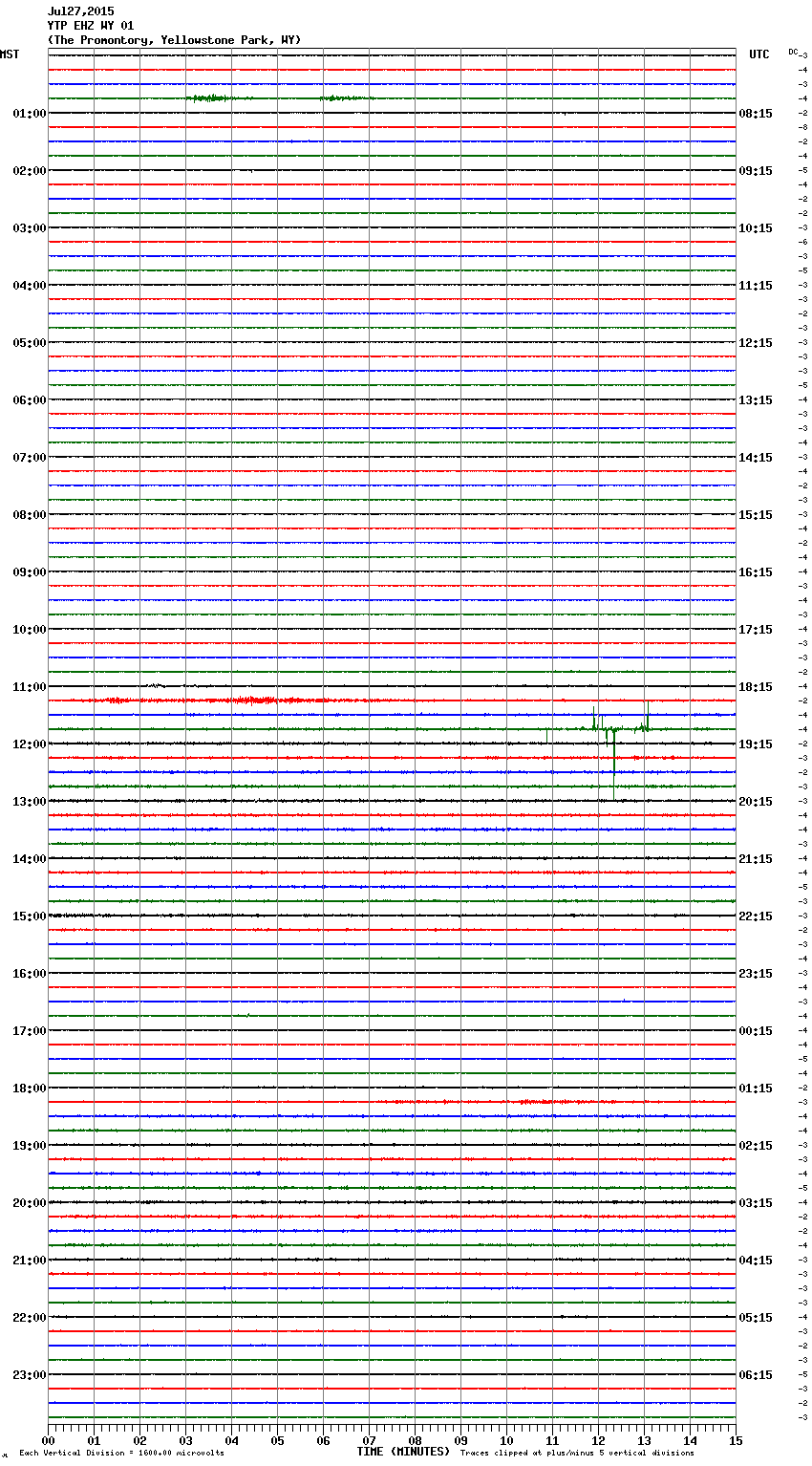Click the 03:15 UTC time label
Screen dimensions: 812x1466
756,1203
